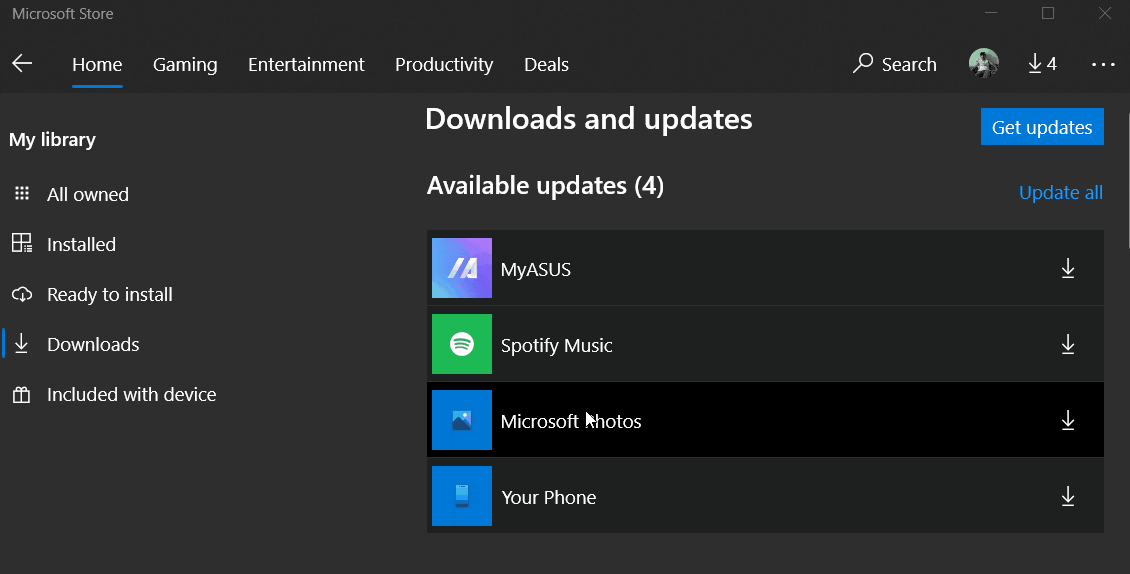Click the download icon for MyASUS
The width and height of the screenshot is (1130, 574).
point(1067,268)
